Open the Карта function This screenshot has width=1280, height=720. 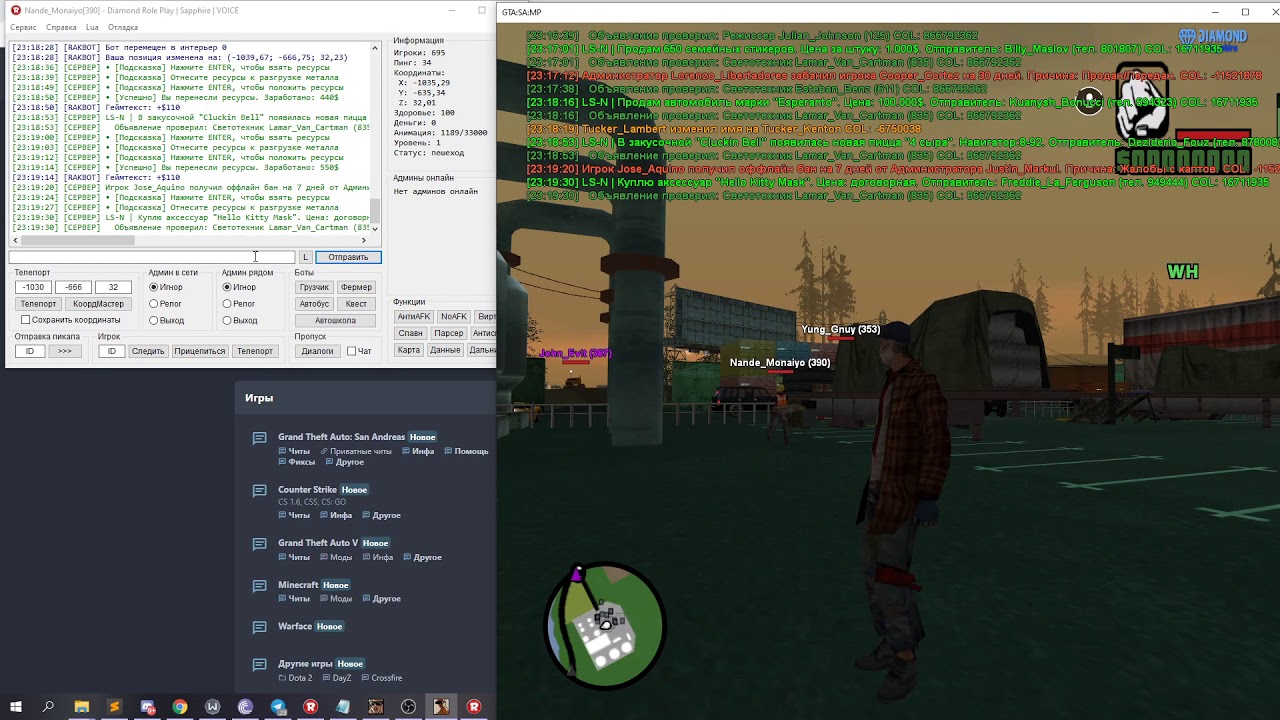[409, 350]
